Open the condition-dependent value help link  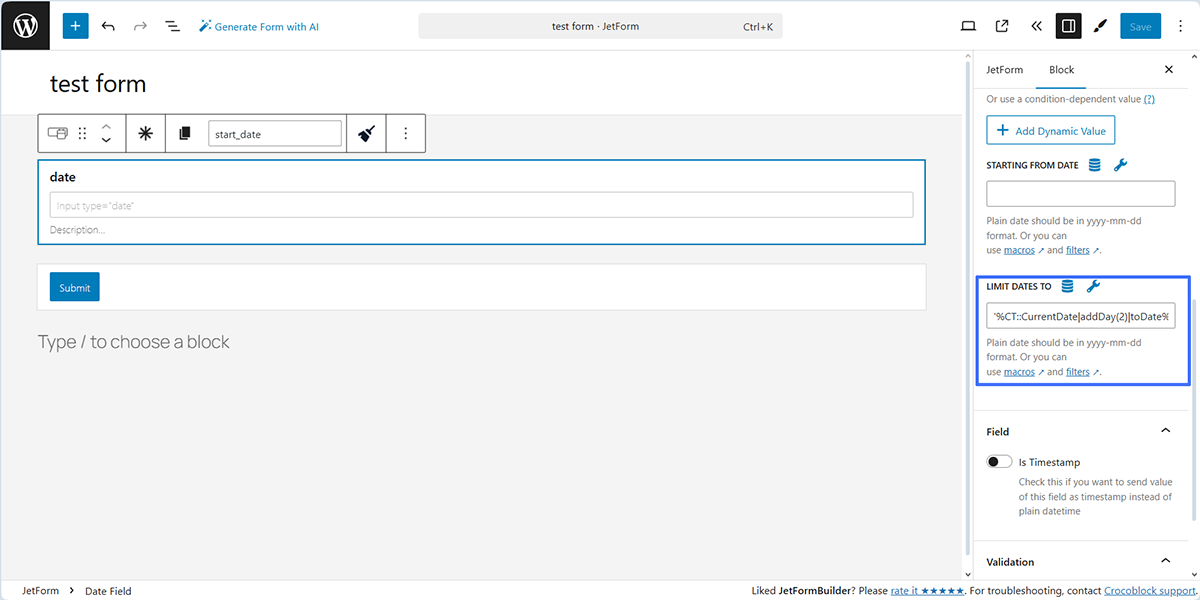1149,99
